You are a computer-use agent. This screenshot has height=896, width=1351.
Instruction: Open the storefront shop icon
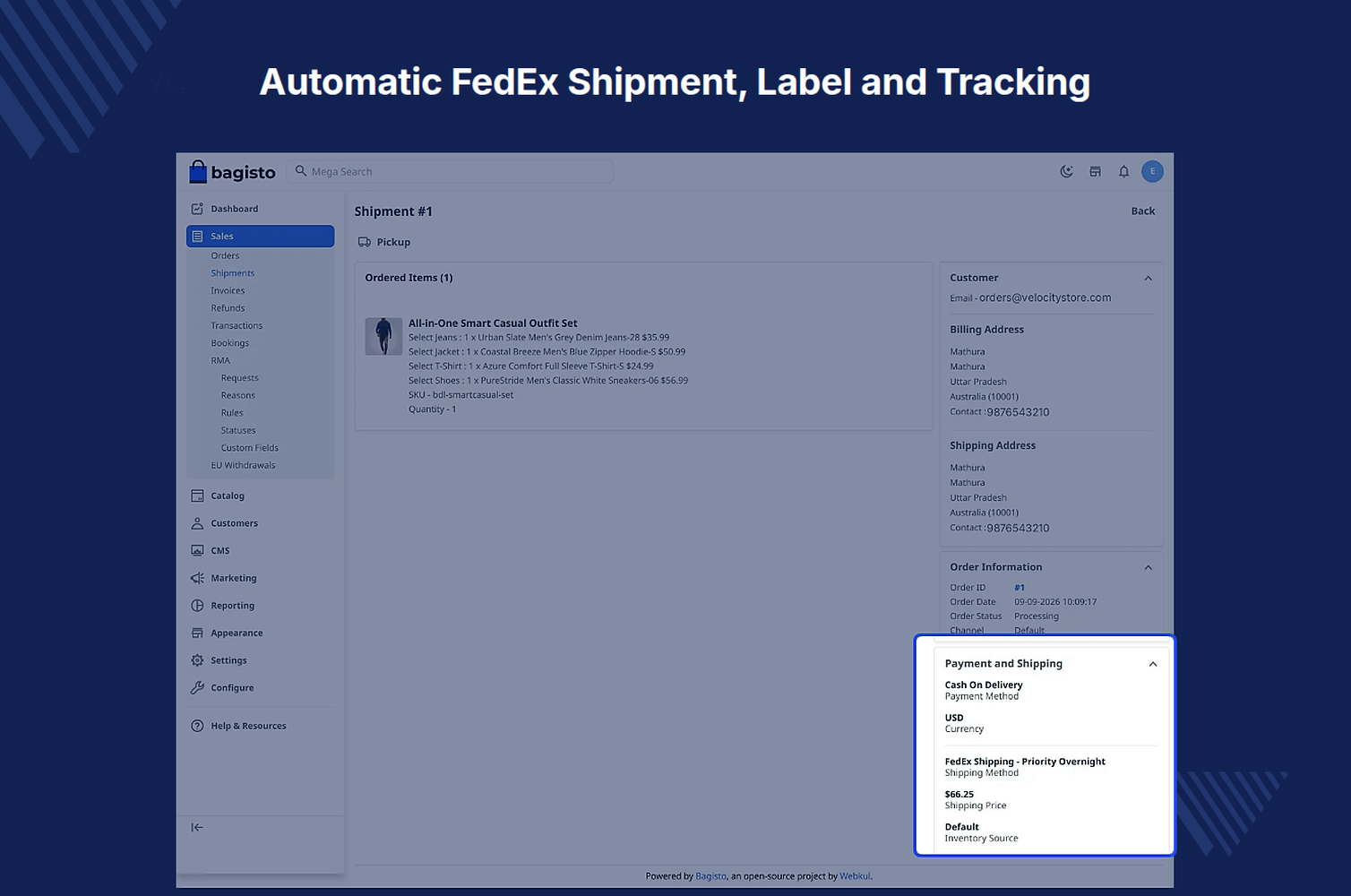click(1095, 171)
